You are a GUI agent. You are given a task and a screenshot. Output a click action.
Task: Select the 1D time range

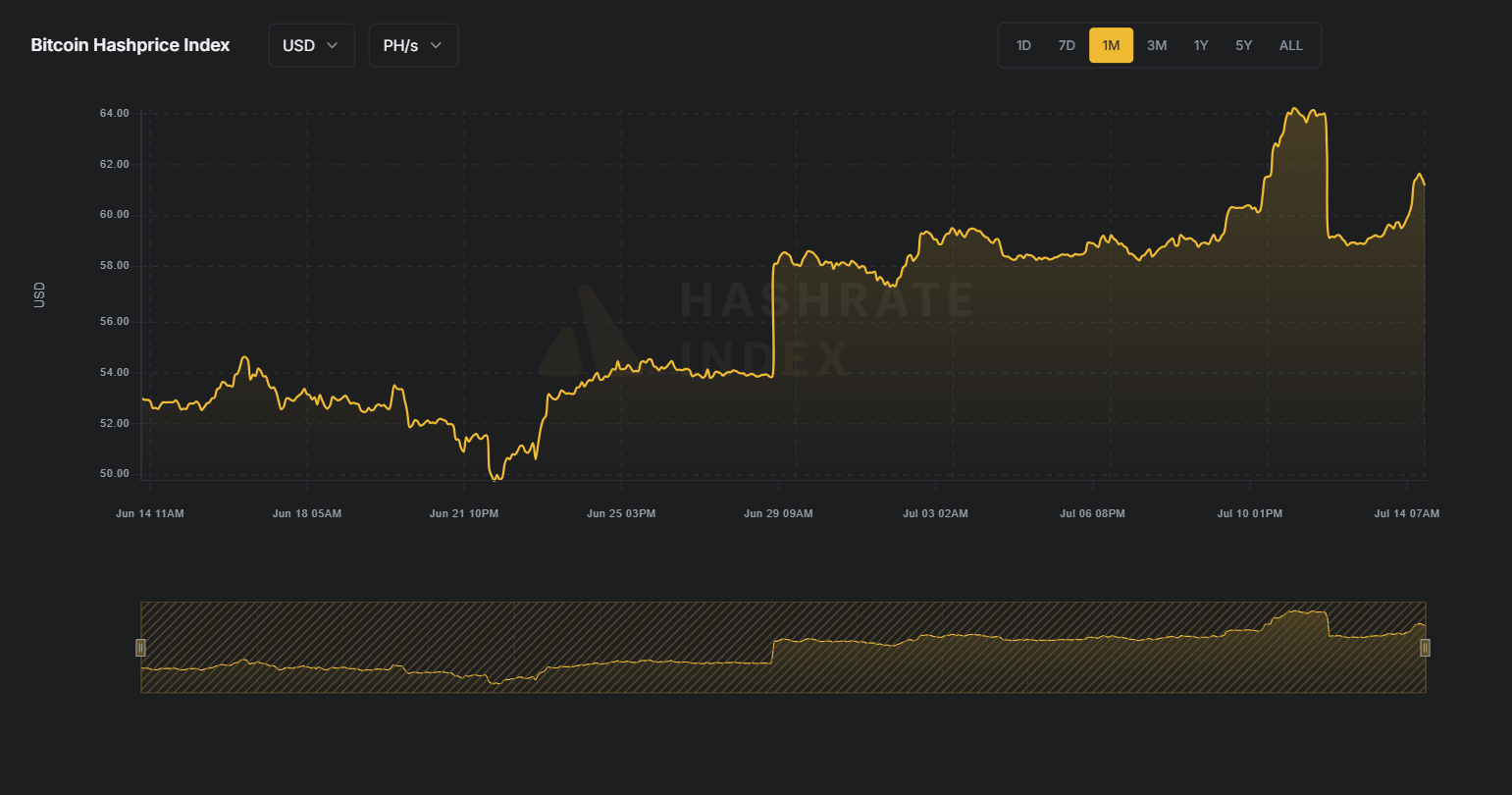coord(1023,45)
